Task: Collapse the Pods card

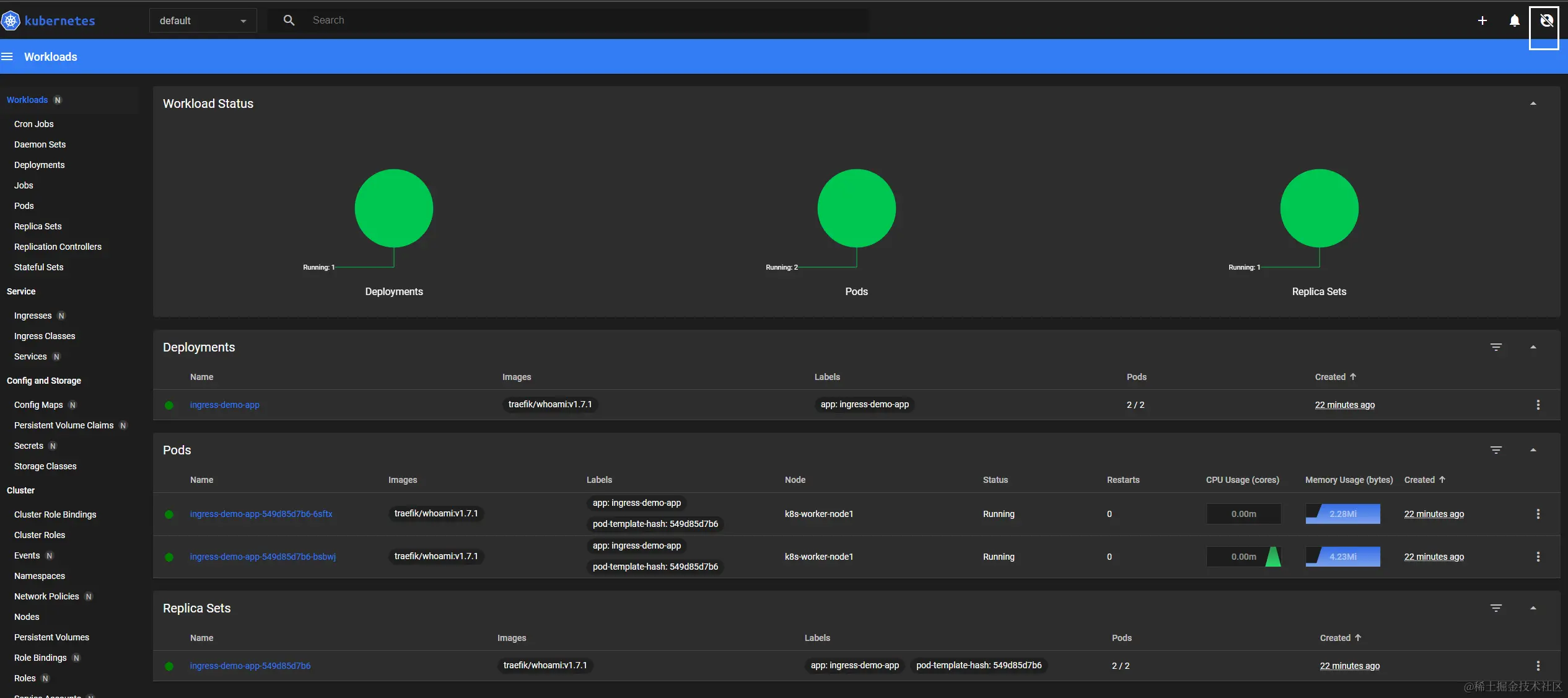Action: [1533, 450]
